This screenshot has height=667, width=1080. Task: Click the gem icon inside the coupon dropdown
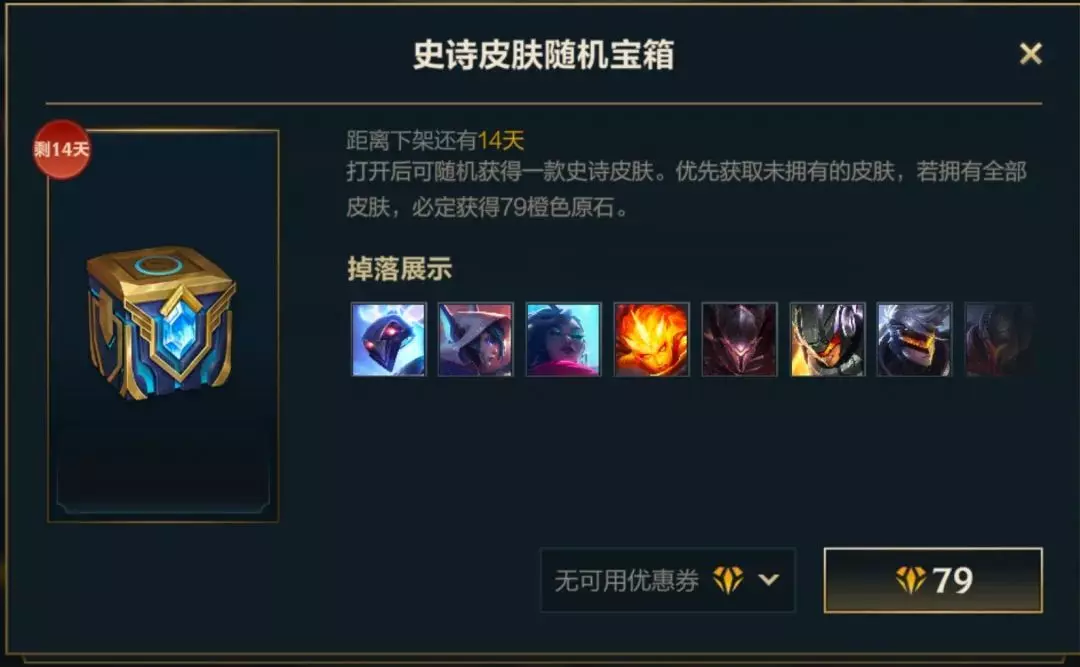[728, 580]
